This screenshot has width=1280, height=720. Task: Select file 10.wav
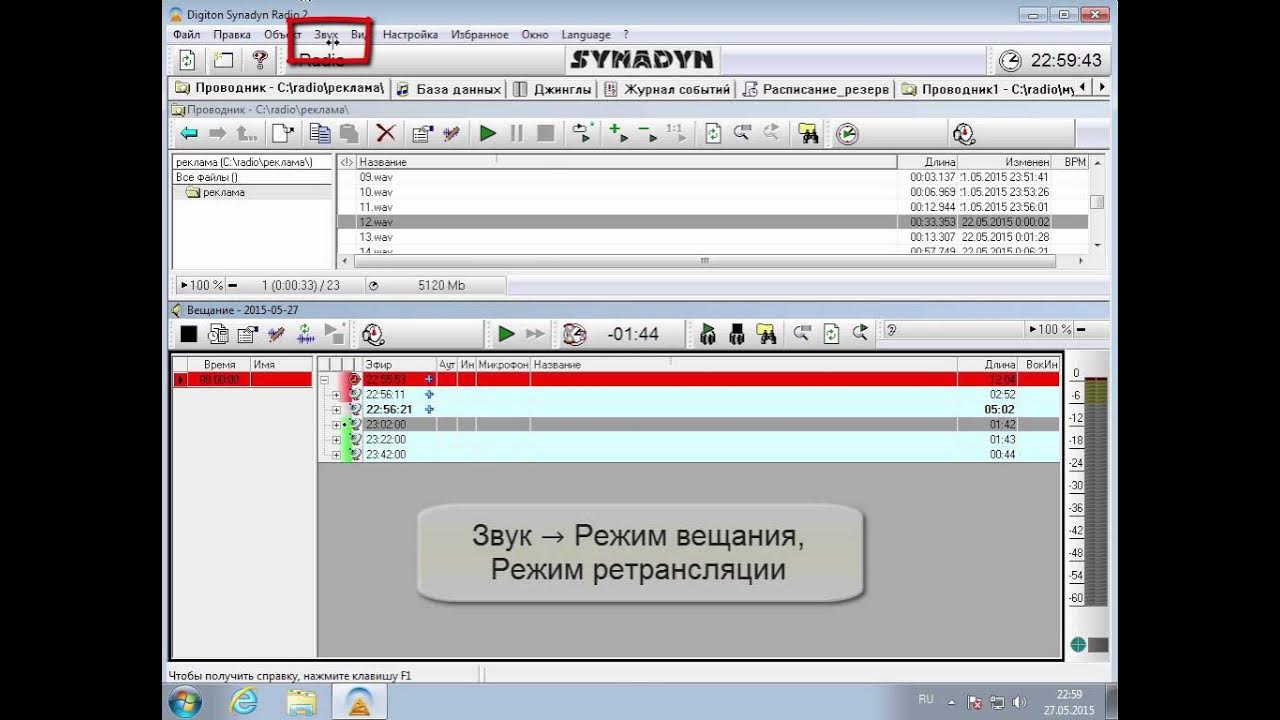(376, 192)
